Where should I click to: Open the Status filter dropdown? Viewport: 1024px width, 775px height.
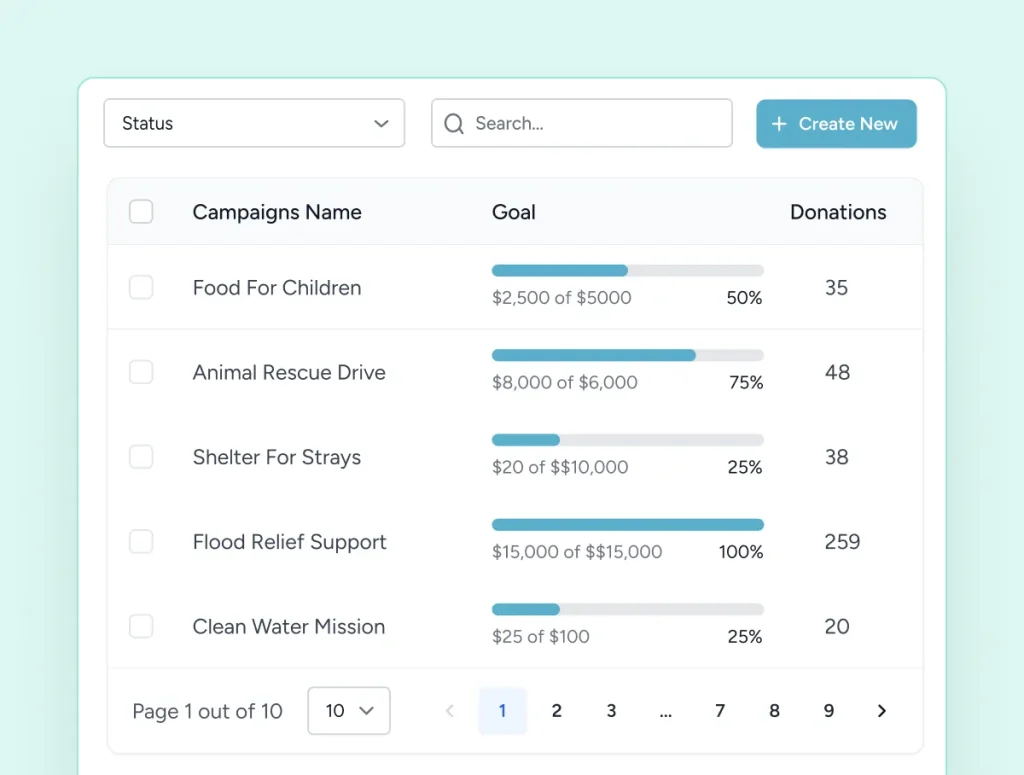[254, 123]
